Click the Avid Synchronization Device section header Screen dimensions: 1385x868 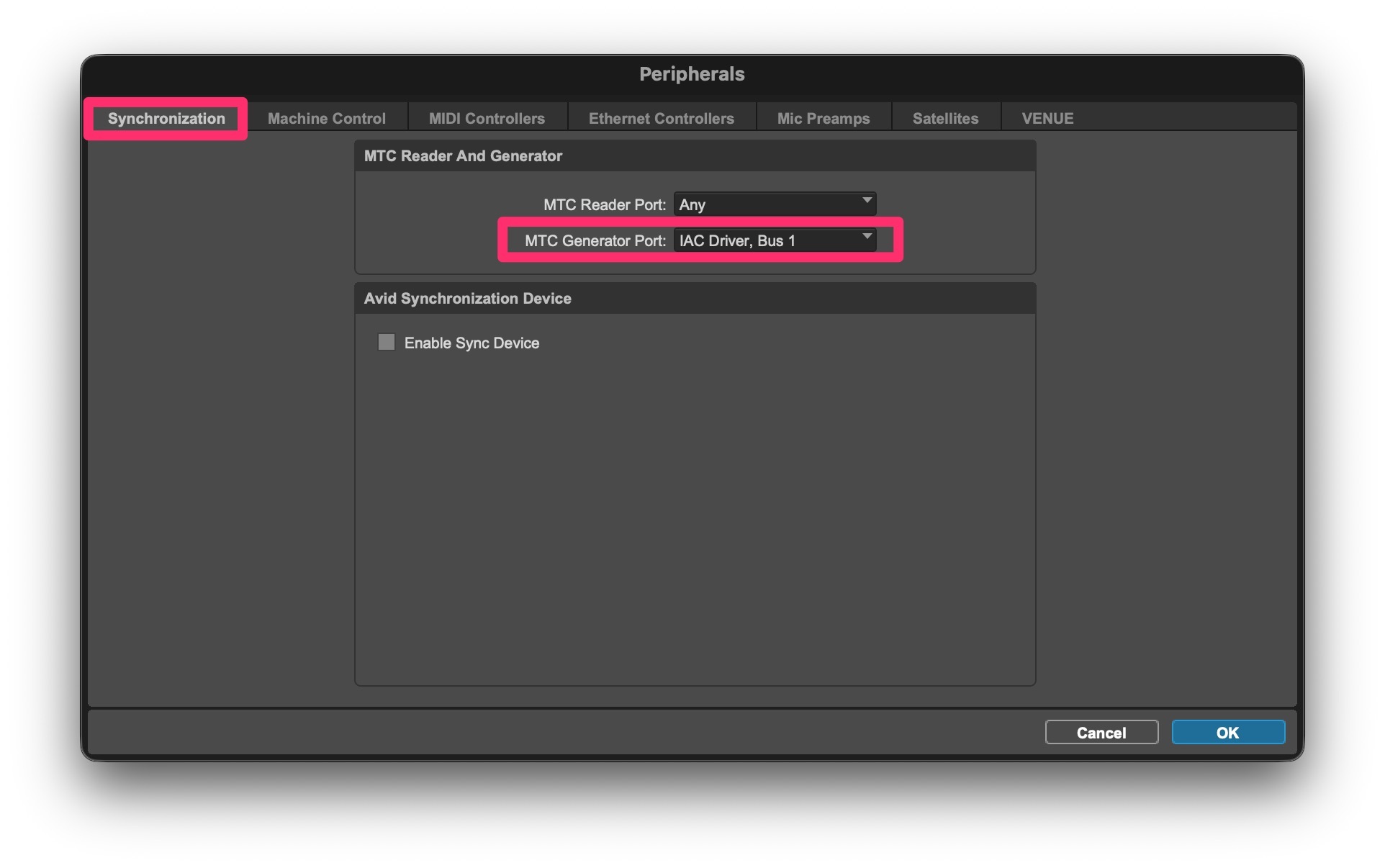click(467, 299)
